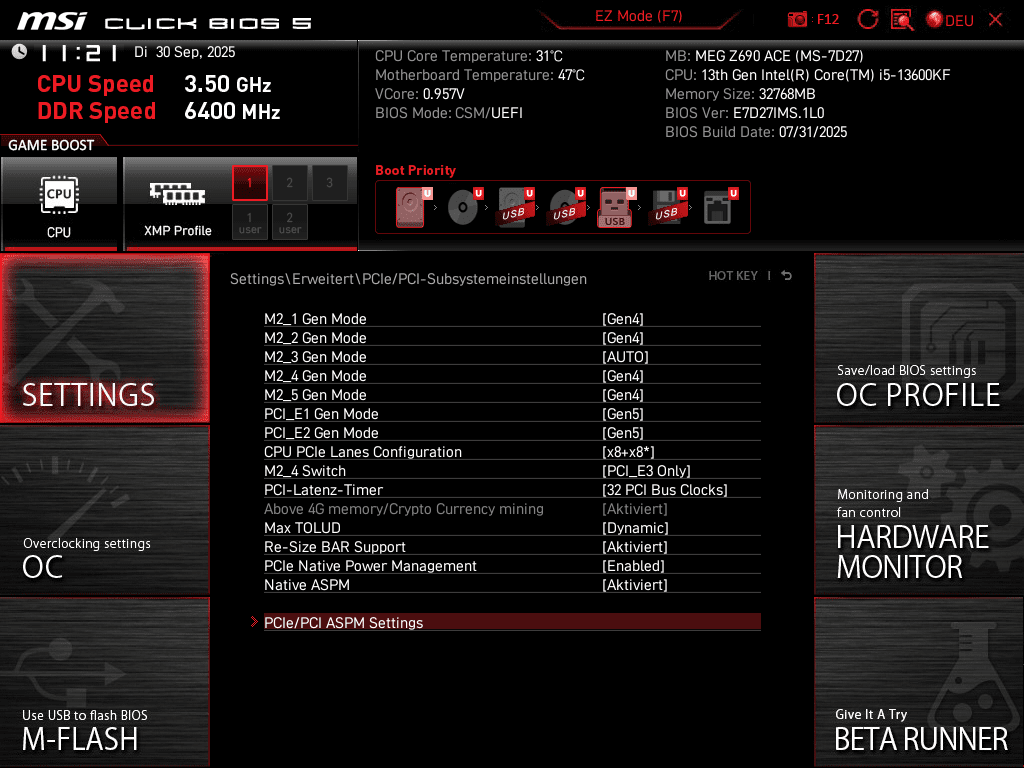The image size is (1024, 768).
Task: Click the Boot Priority heading
Action: pos(415,170)
